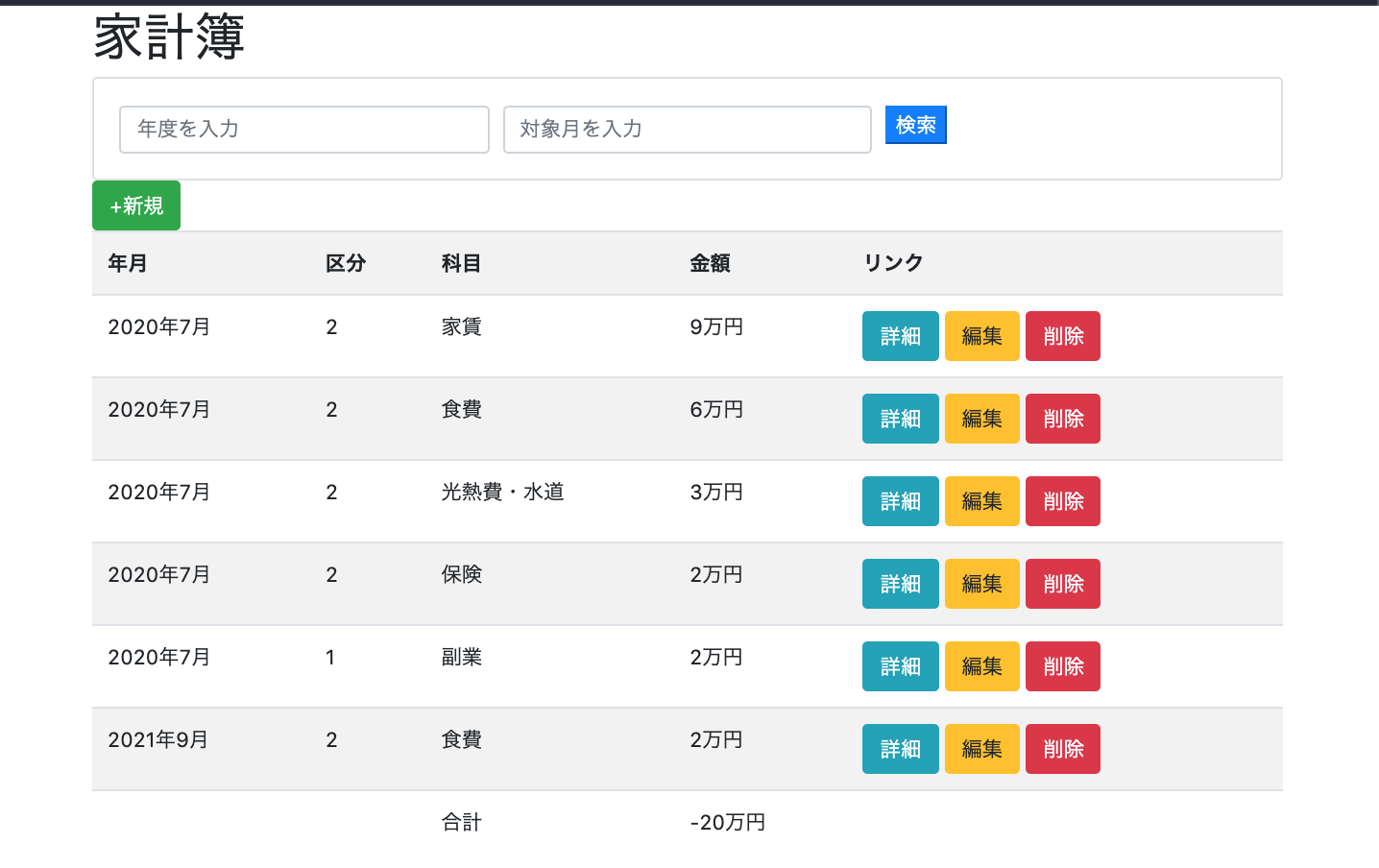
Task: Edit the 保険 entry using 編集
Action: point(981,584)
